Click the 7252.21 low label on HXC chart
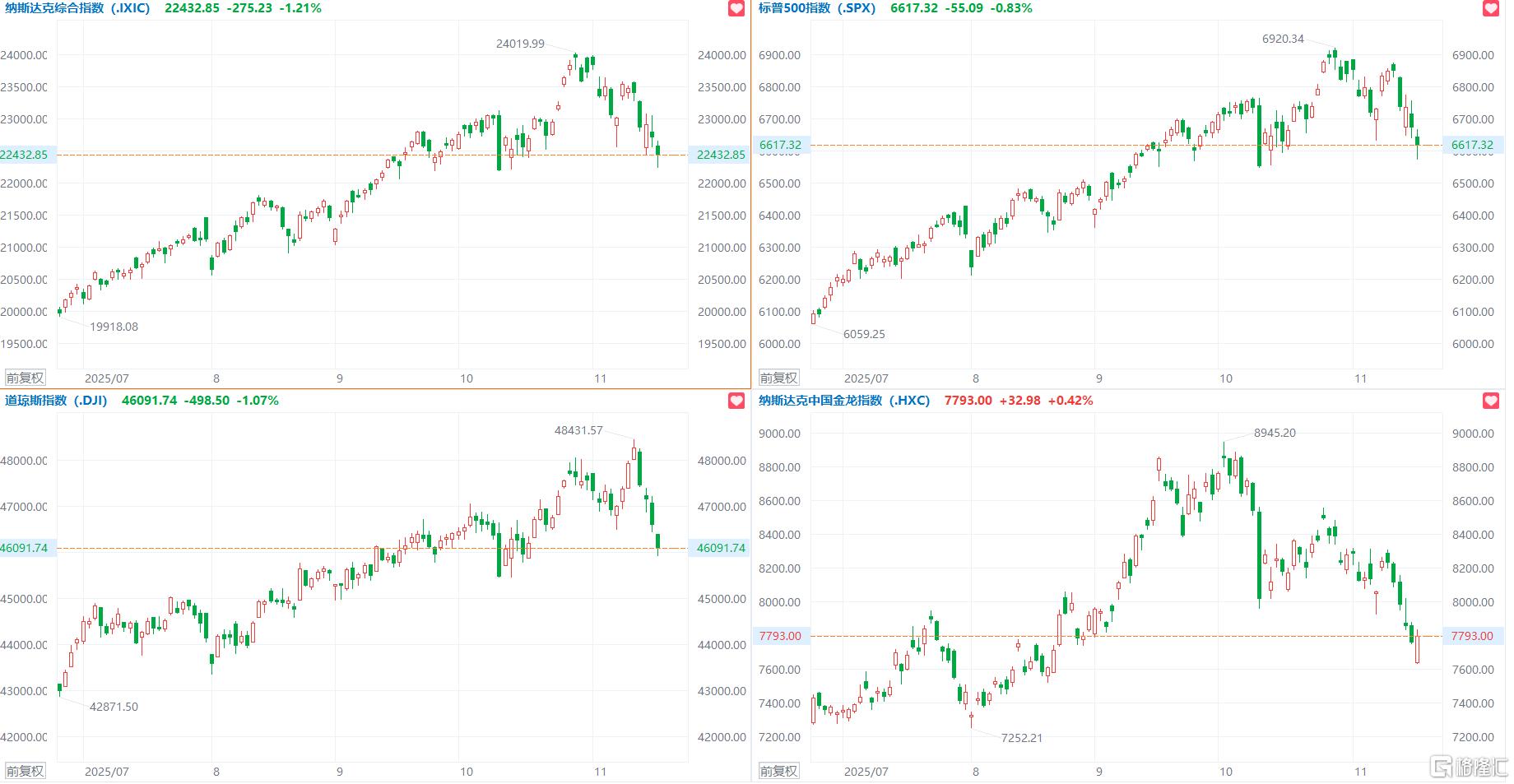The image size is (1514, 784). pyautogui.click(x=1021, y=738)
